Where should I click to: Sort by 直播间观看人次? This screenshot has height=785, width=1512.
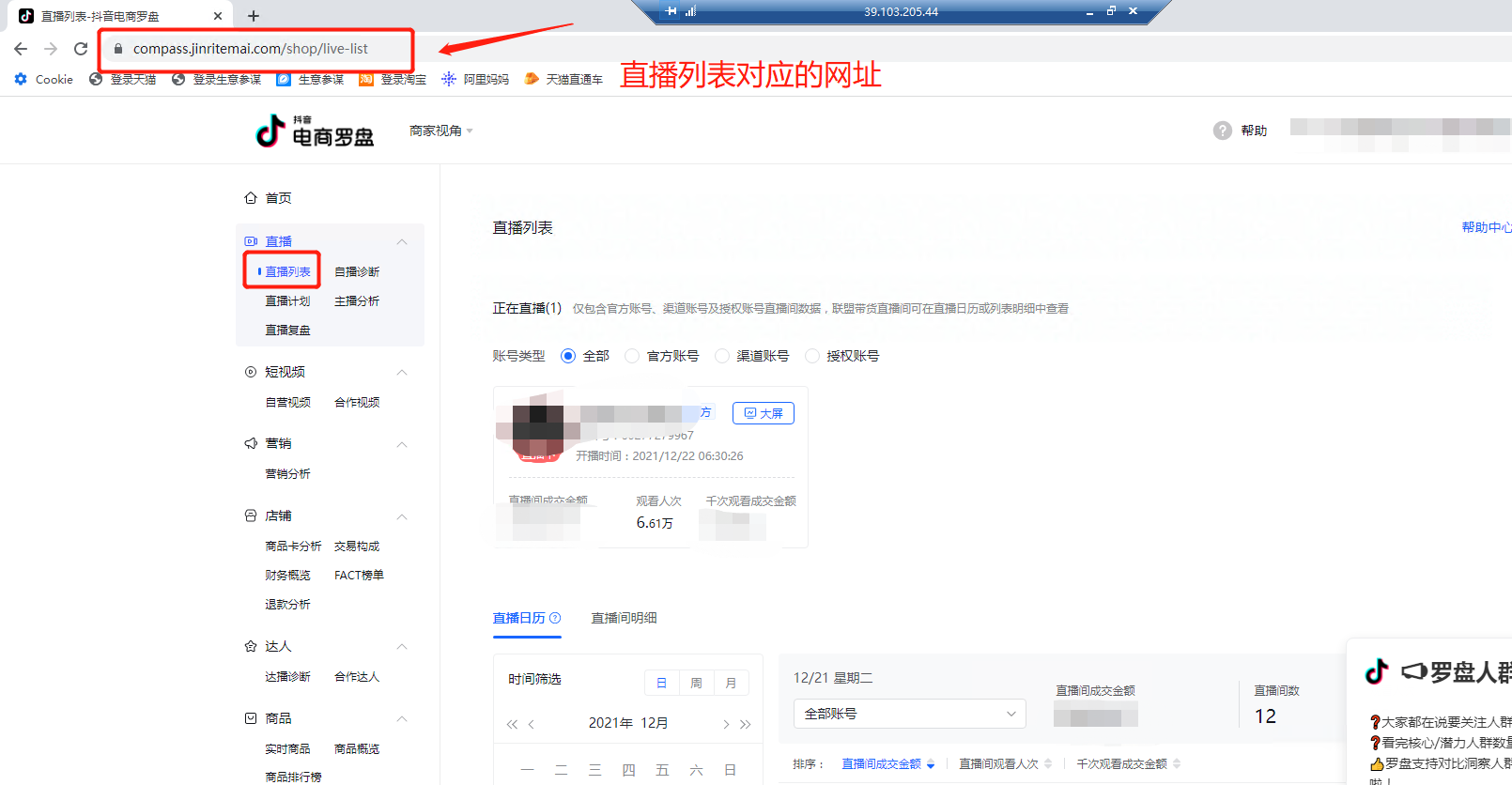pyautogui.click(x=998, y=764)
